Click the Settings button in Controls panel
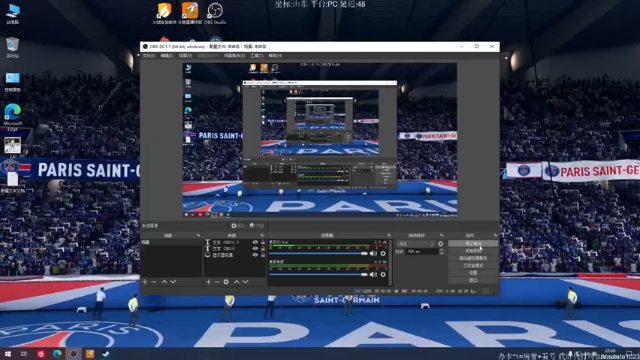The height and width of the screenshot is (360, 640). [473, 273]
